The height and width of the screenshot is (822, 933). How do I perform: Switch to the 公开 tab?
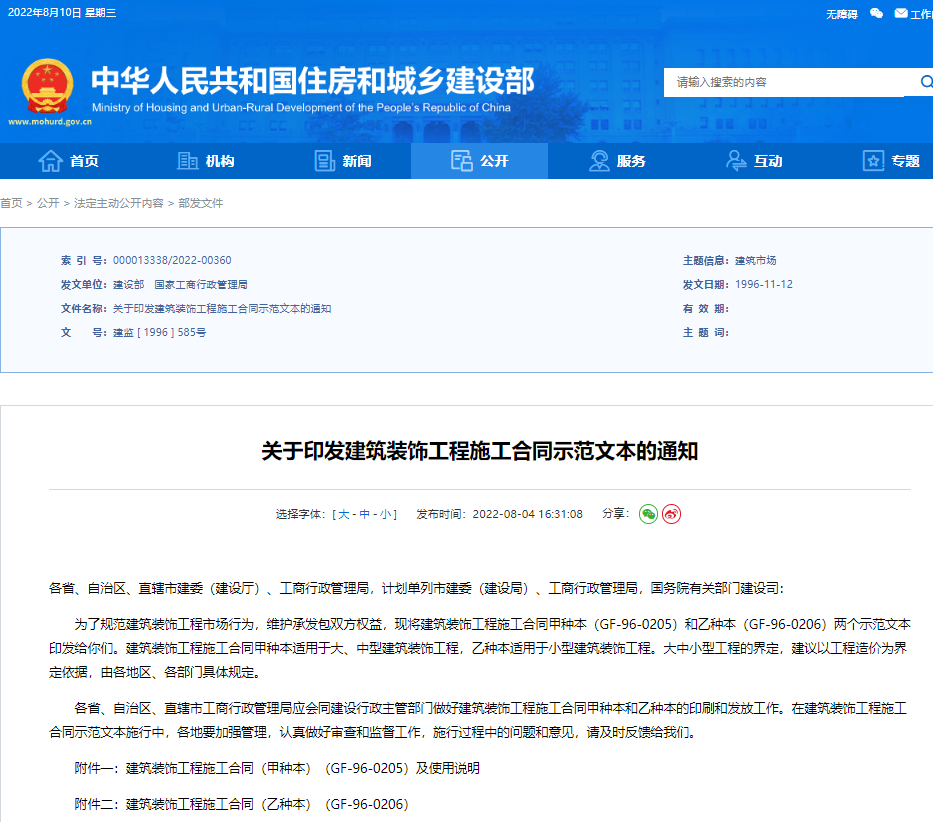tap(479, 160)
